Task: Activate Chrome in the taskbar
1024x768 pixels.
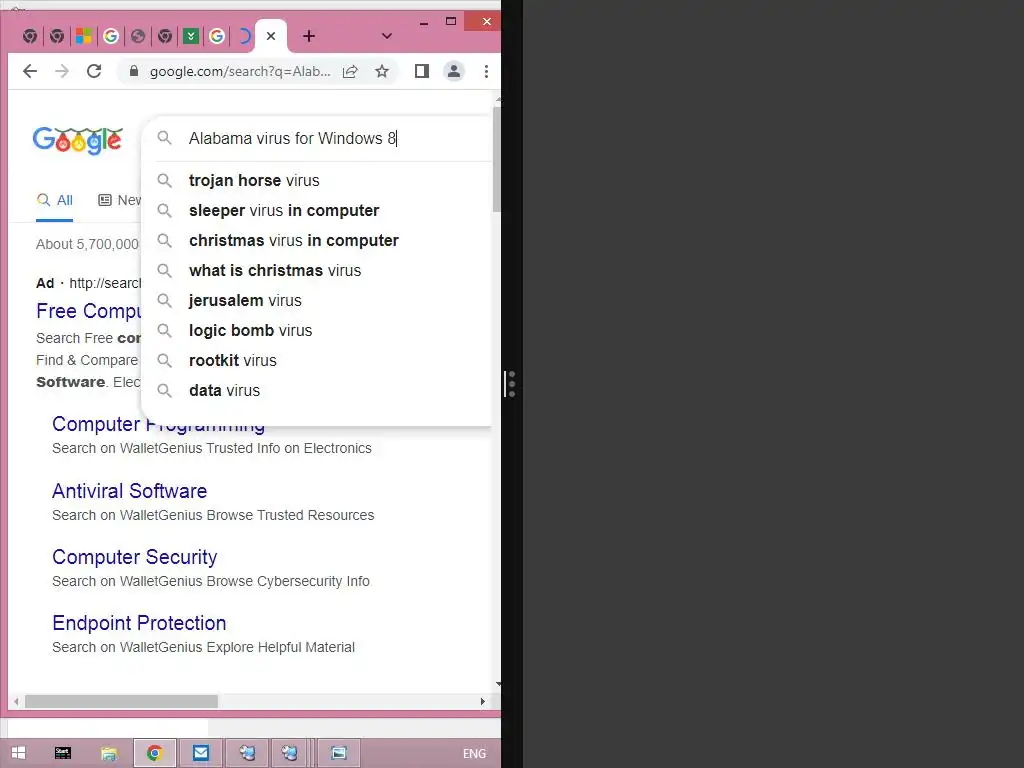Action: coord(155,753)
